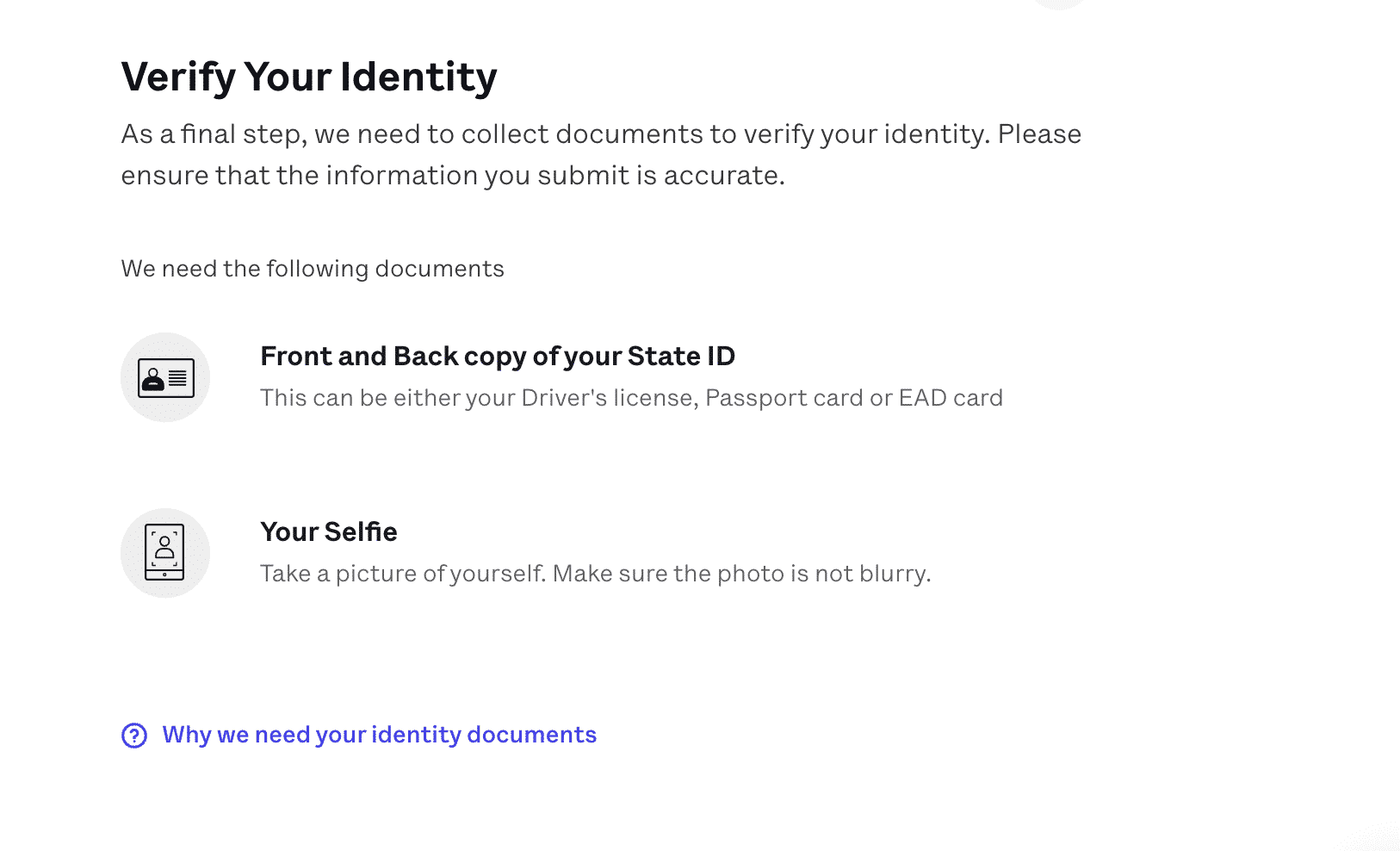Click the 'Driver's license' words in the description
Viewport: 1400px width, 851px height.
(610, 398)
